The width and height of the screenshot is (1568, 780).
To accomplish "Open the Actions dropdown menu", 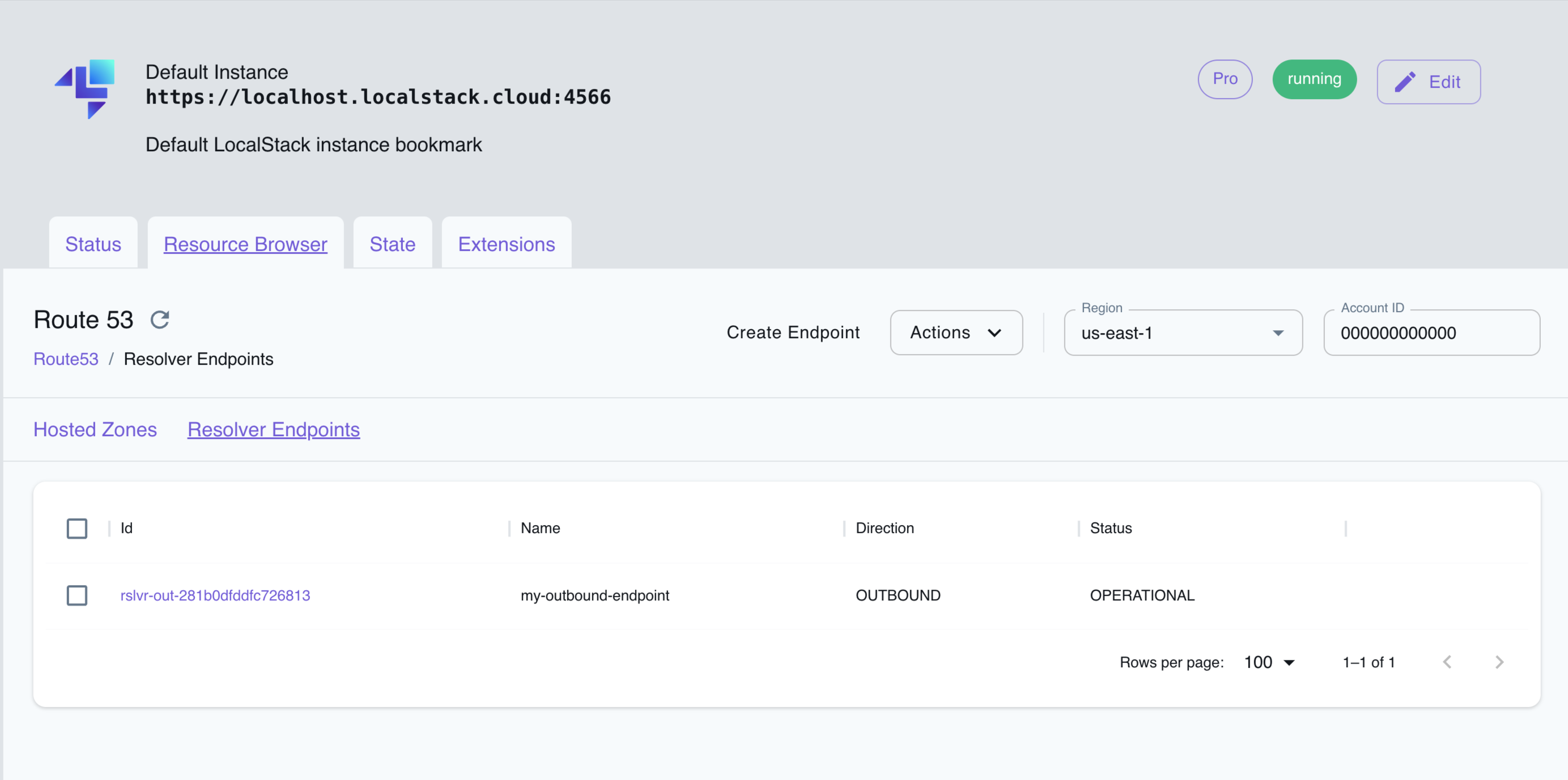I will (955, 332).
